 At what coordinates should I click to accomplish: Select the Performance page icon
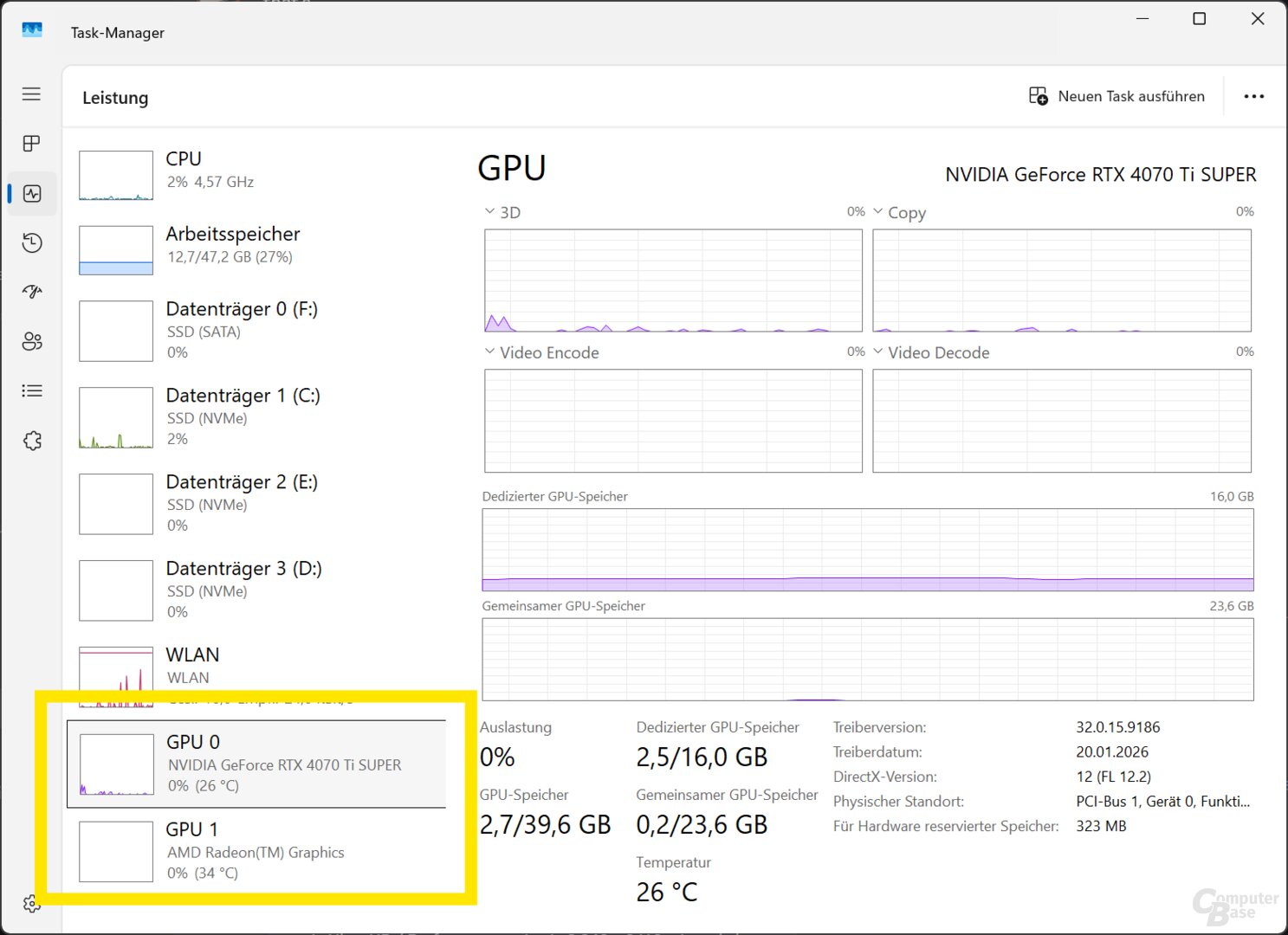click(32, 193)
